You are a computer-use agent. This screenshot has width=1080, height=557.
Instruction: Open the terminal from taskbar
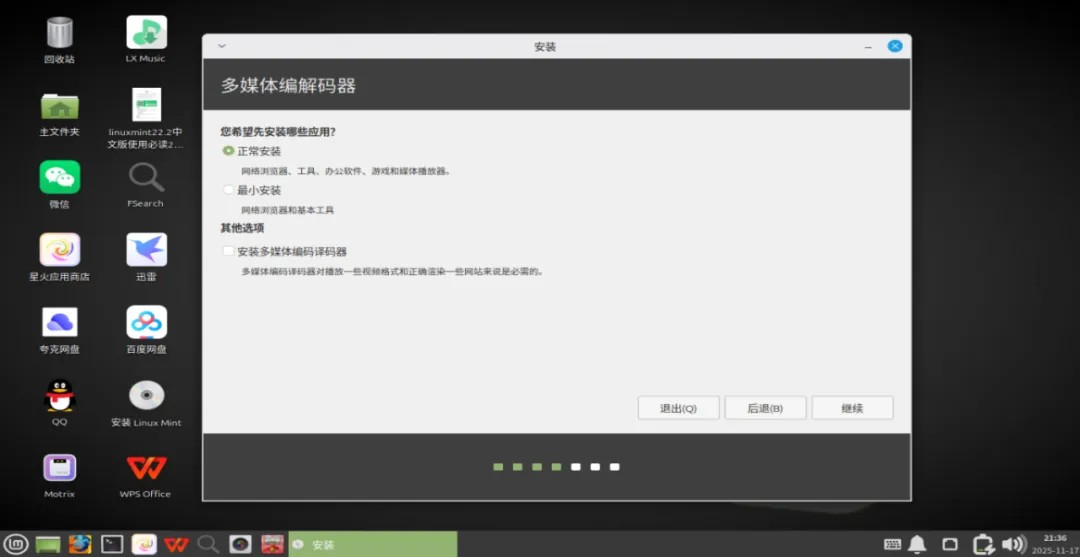coord(112,544)
